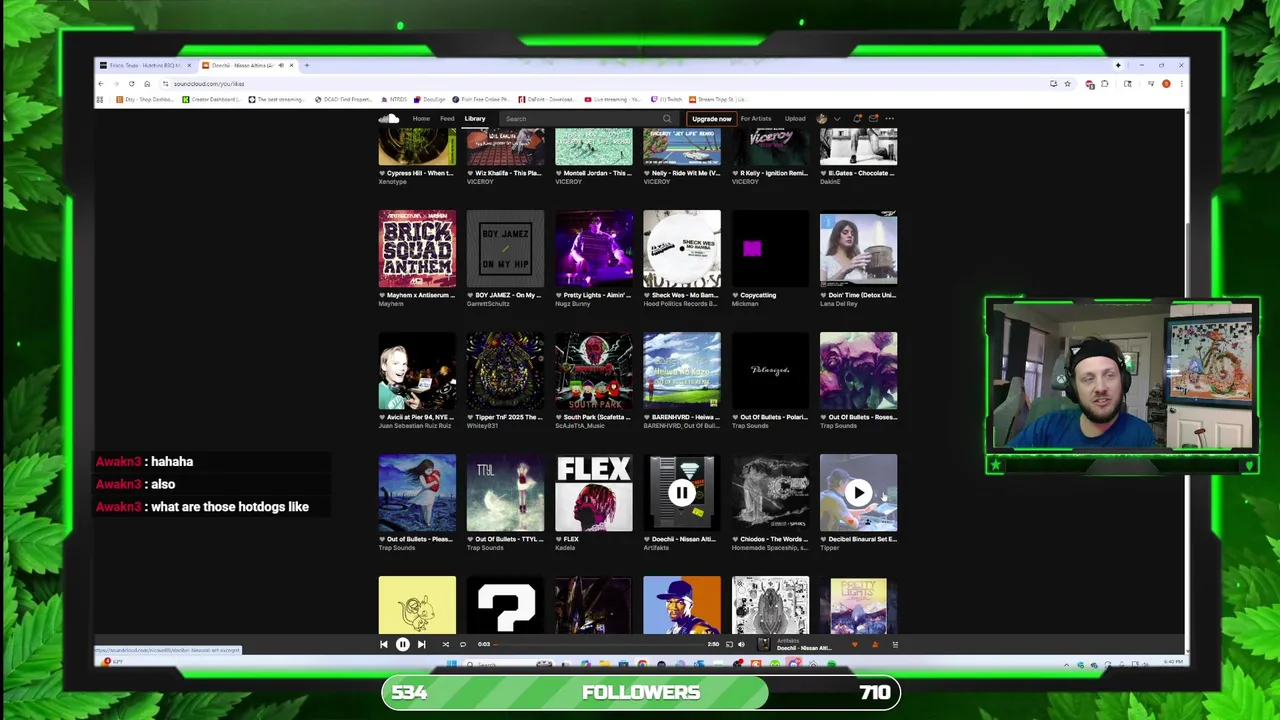Open the Windows Start button
Image resolution: width=1280 pixels, height=720 pixels.
pyautogui.click(x=451, y=663)
